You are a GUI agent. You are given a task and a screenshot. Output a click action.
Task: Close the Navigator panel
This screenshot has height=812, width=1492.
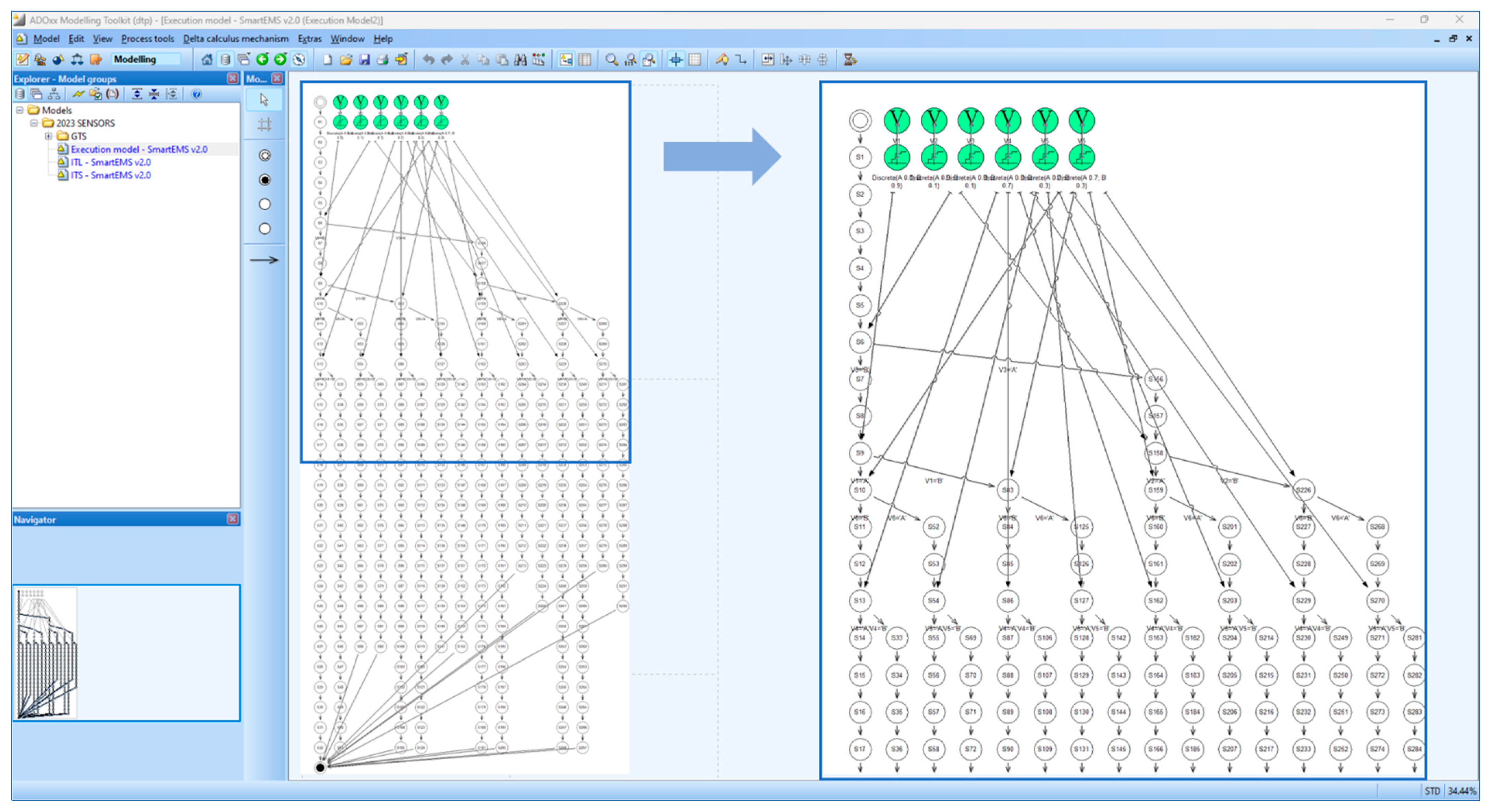[x=233, y=519]
